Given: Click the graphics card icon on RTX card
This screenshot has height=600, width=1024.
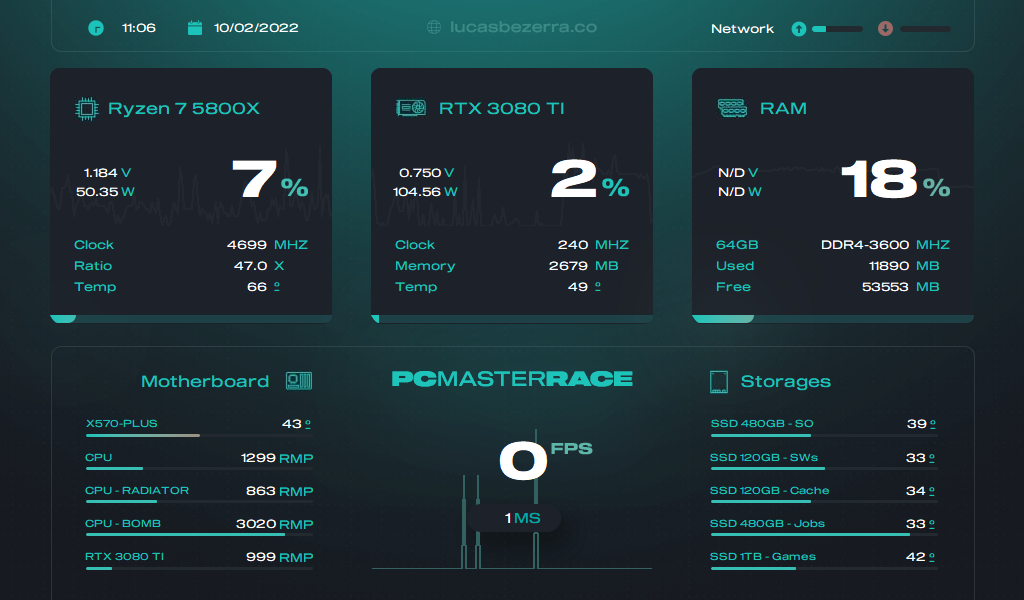Looking at the screenshot, I should coord(411,108).
